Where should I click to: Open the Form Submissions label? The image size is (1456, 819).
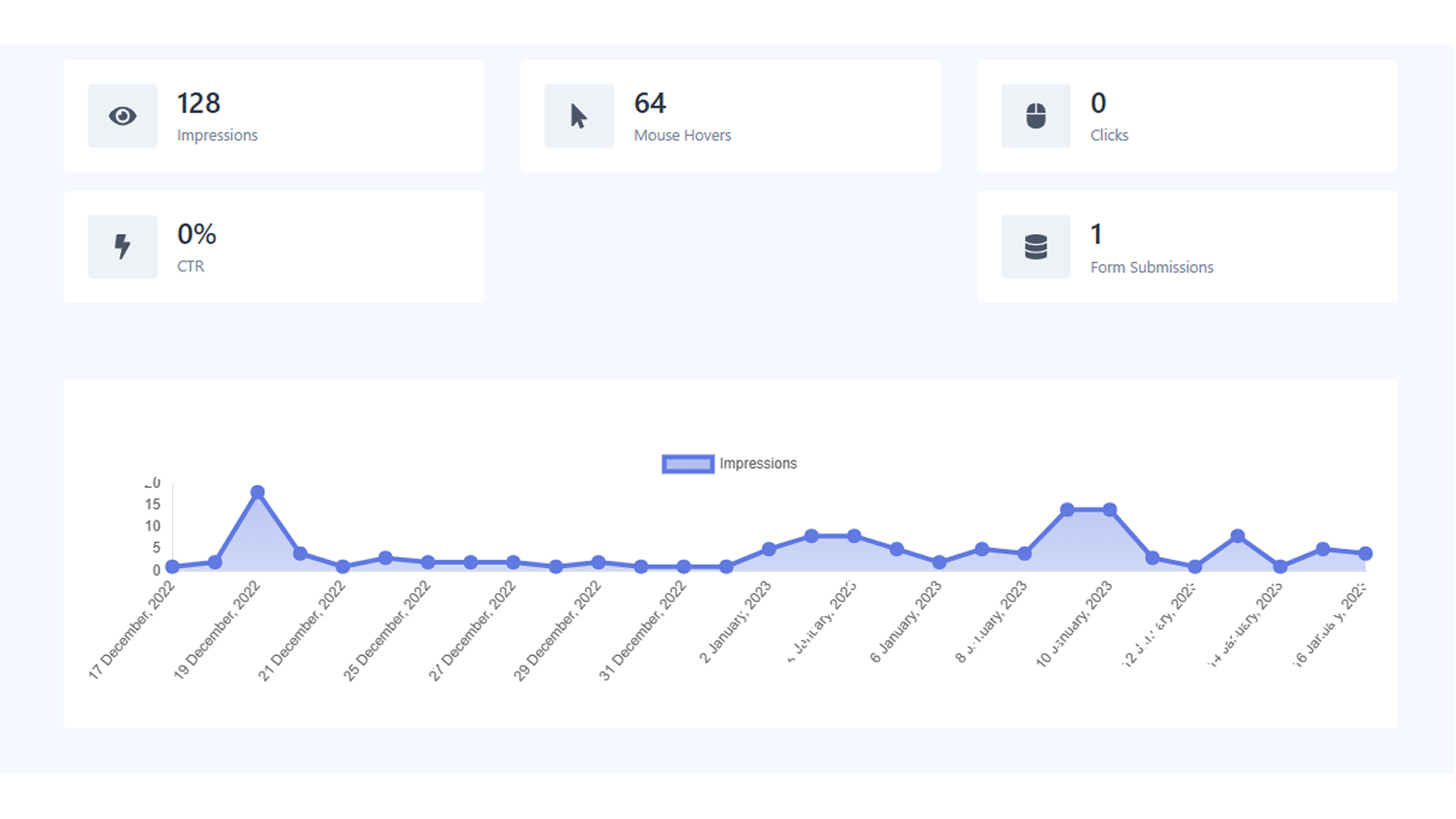(1151, 268)
